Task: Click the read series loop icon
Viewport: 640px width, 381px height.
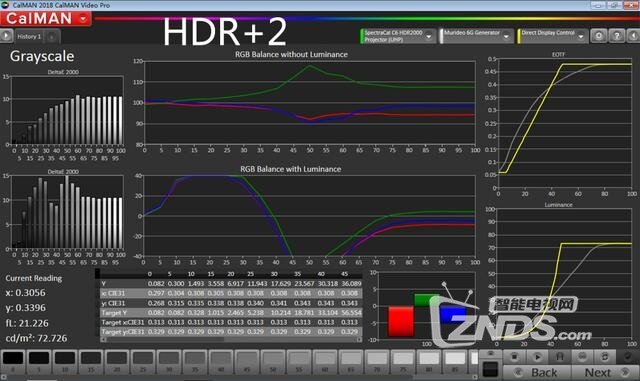Action: [x=560, y=356]
